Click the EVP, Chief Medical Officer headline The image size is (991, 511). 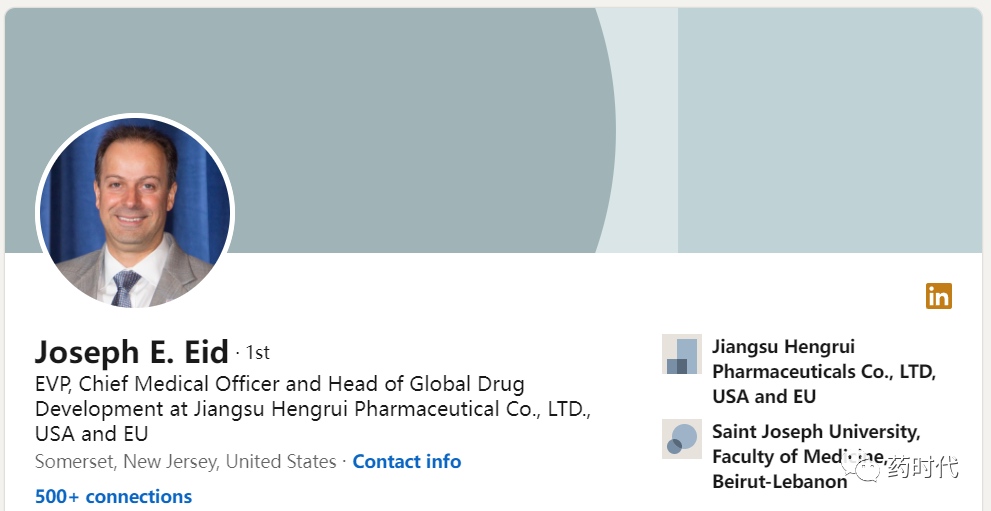pos(312,409)
